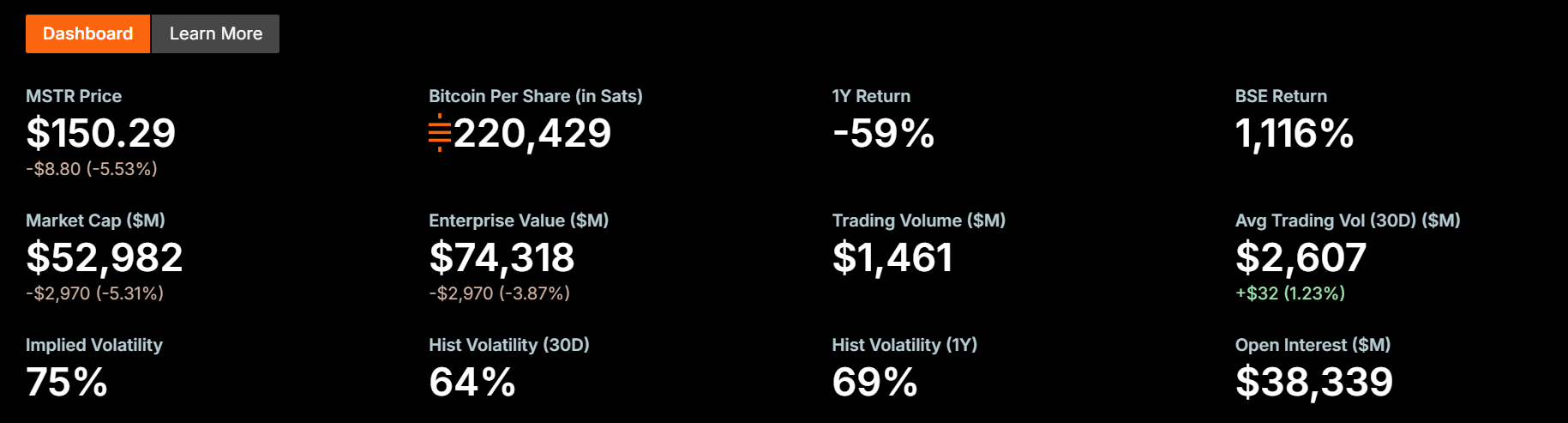The image size is (1568, 423).
Task: Select the Implied Volatility value 75%
Action: point(67,382)
